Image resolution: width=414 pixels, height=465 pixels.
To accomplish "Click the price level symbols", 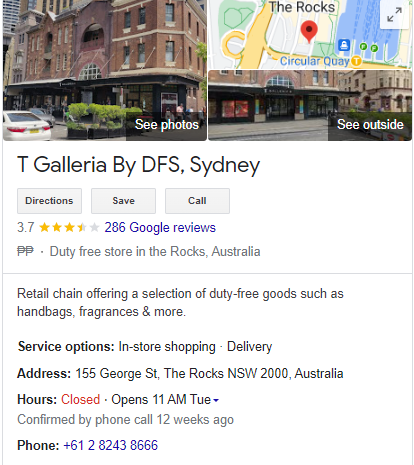I will [25, 251].
